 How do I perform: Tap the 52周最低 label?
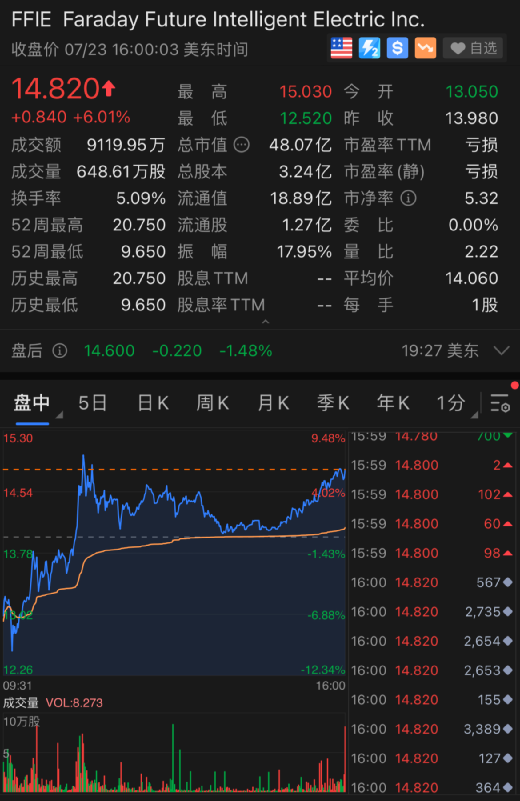point(47,251)
